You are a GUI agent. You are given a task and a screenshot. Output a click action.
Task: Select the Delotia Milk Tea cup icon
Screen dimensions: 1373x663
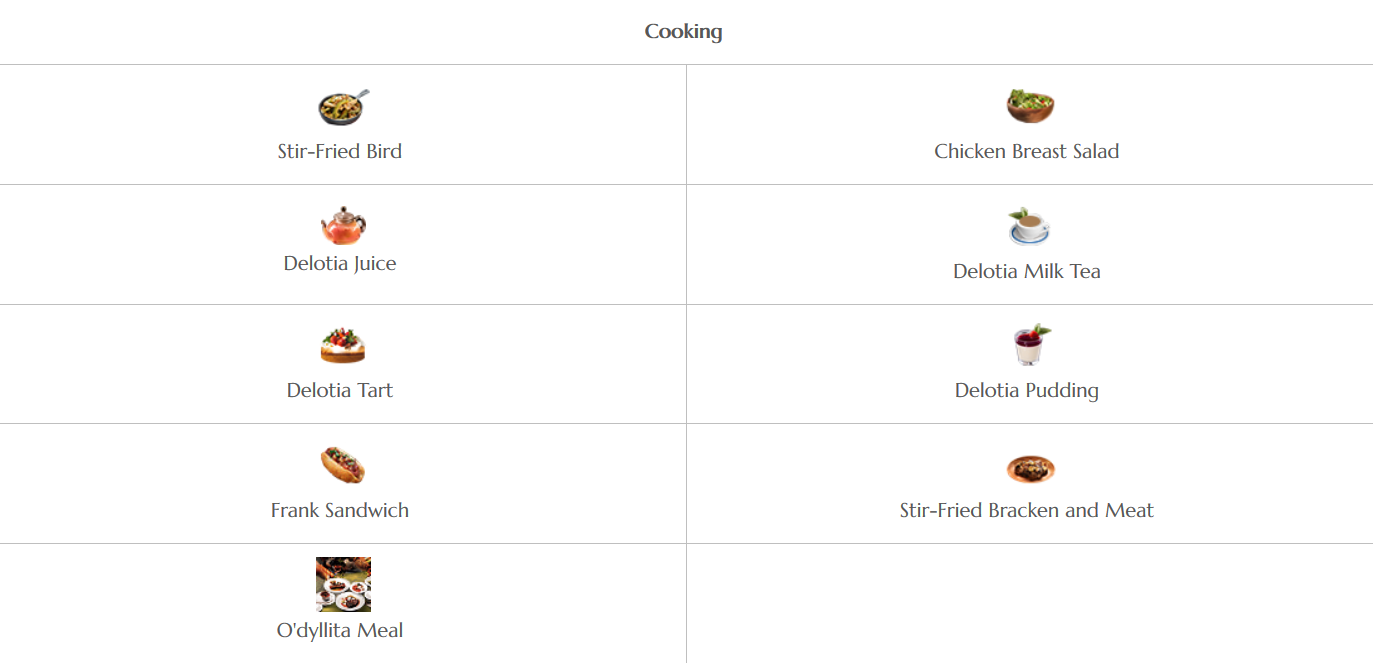(x=1029, y=227)
